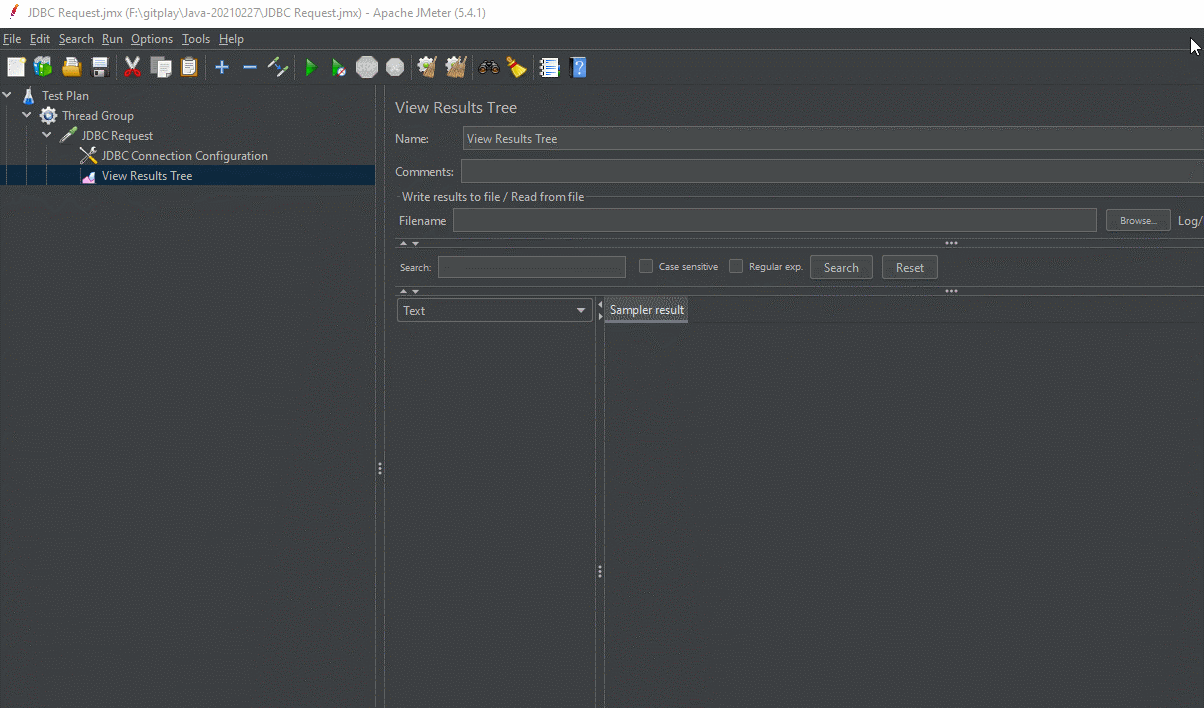This screenshot has height=708, width=1204.
Task: Open the Edit menu
Action: 39,39
